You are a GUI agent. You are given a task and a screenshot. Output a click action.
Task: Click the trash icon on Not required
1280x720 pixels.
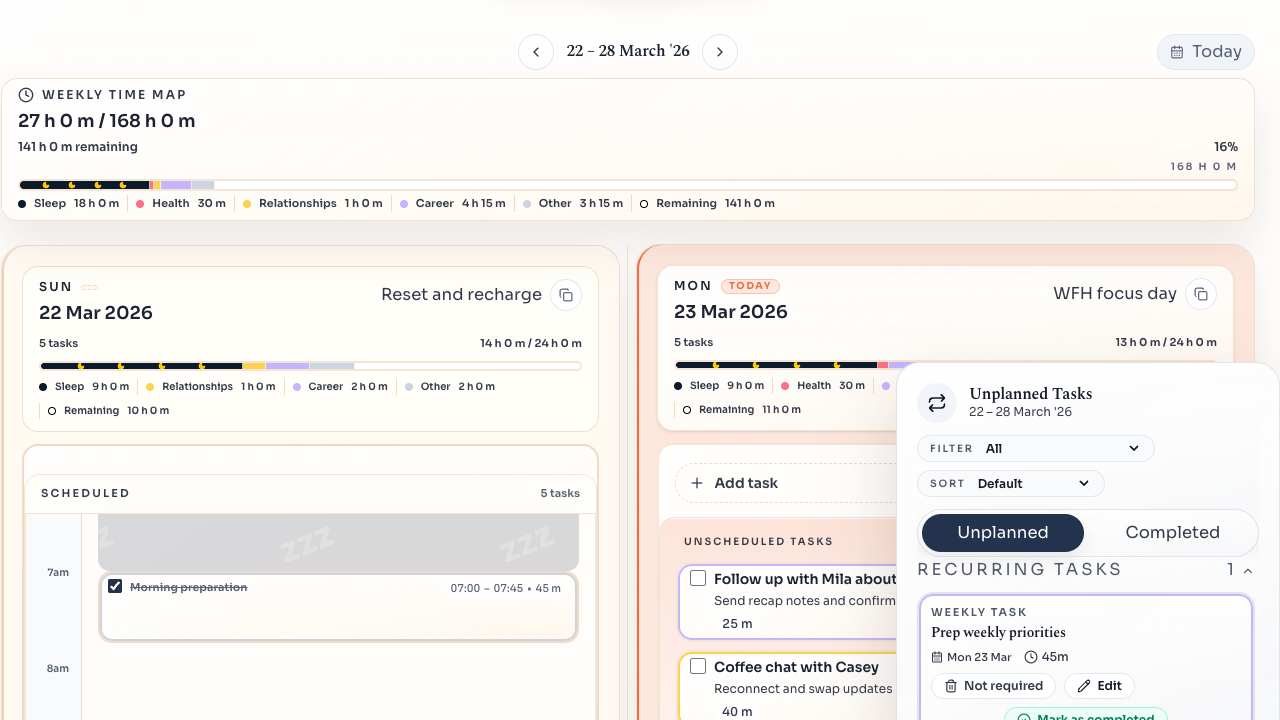(950, 686)
